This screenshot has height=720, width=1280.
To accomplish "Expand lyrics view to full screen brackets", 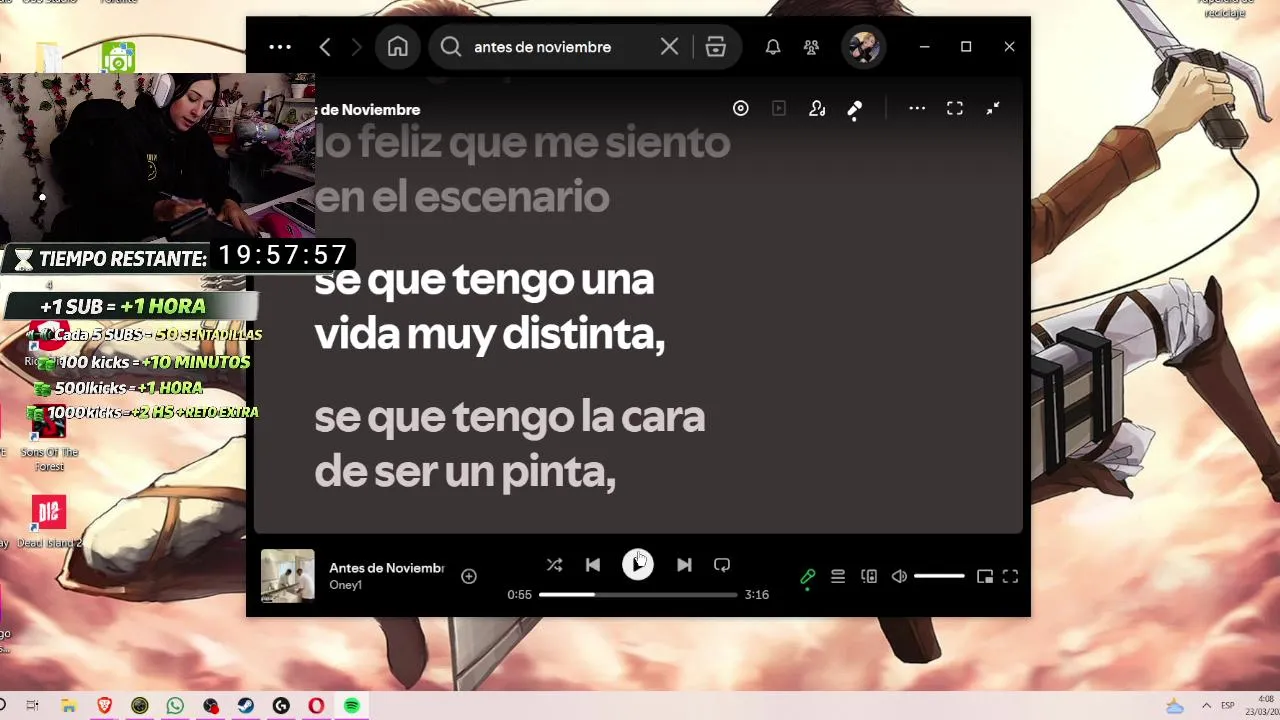I will tap(955, 108).
